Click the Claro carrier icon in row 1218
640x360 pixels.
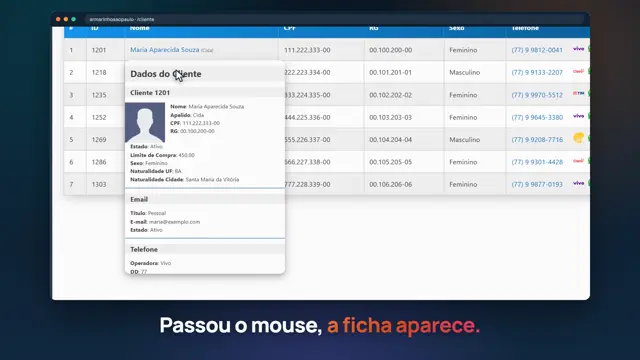click(x=578, y=71)
